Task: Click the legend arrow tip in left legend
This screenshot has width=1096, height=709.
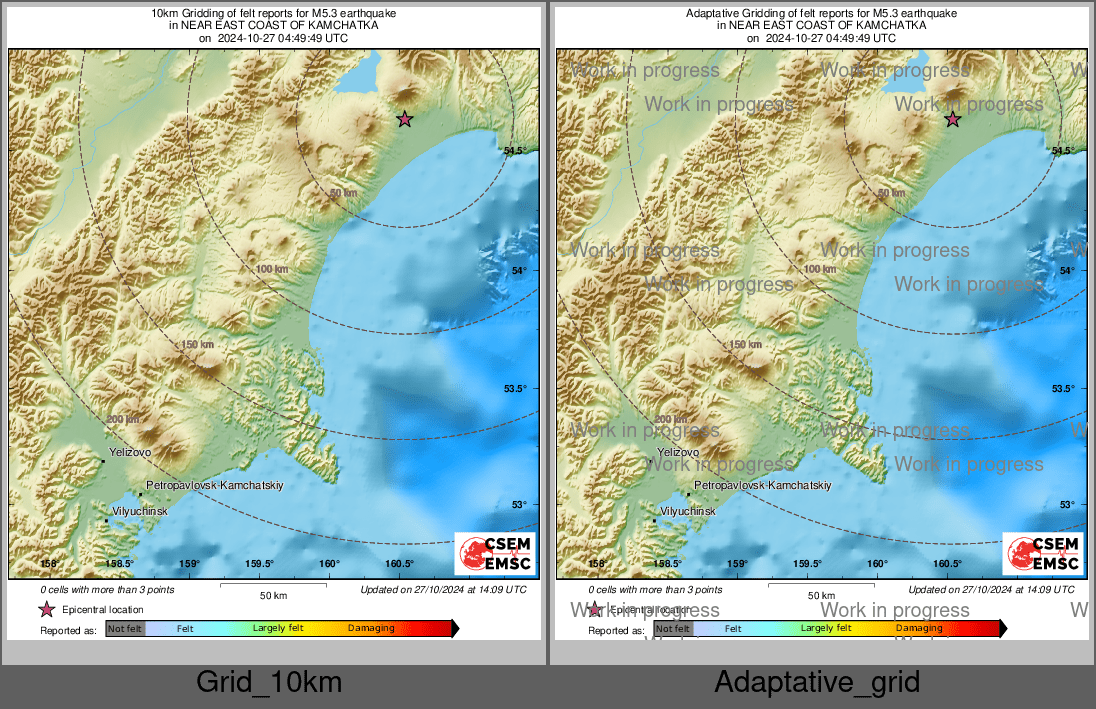Action: [x=456, y=629]
